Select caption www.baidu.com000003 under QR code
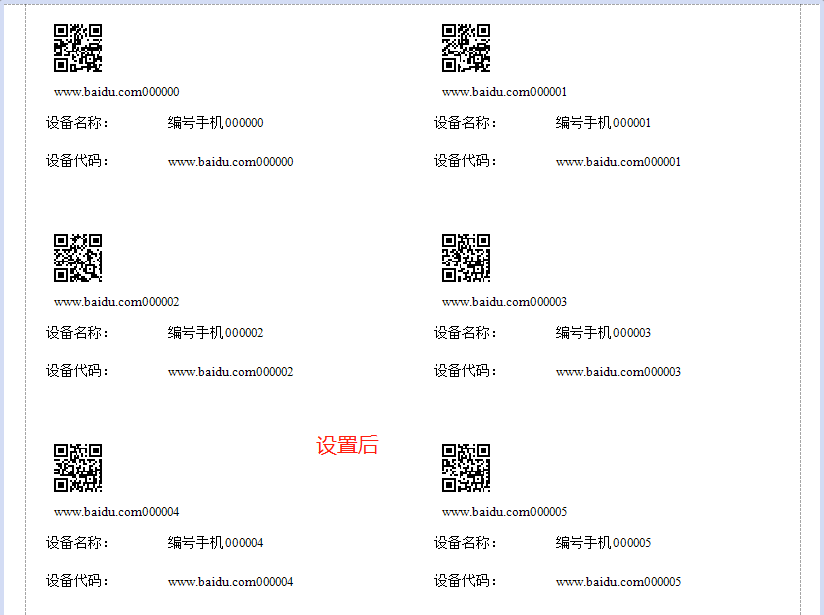 point(504,302)
